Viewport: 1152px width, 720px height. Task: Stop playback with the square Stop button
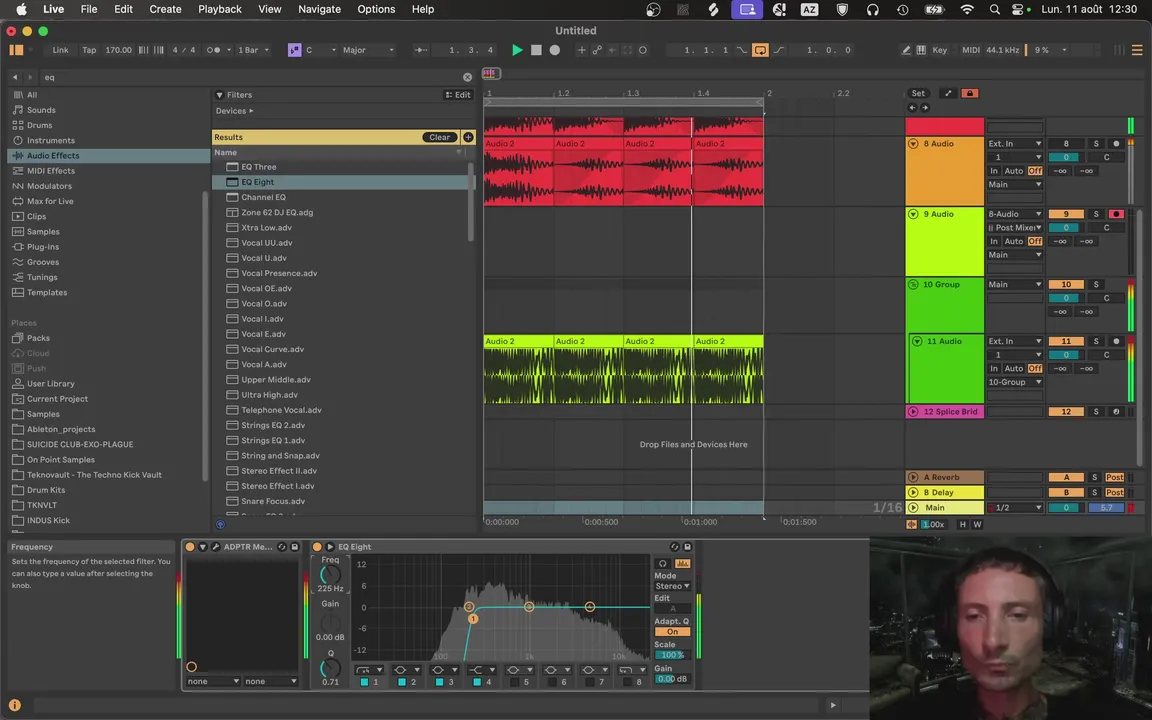tap(536, 50)
